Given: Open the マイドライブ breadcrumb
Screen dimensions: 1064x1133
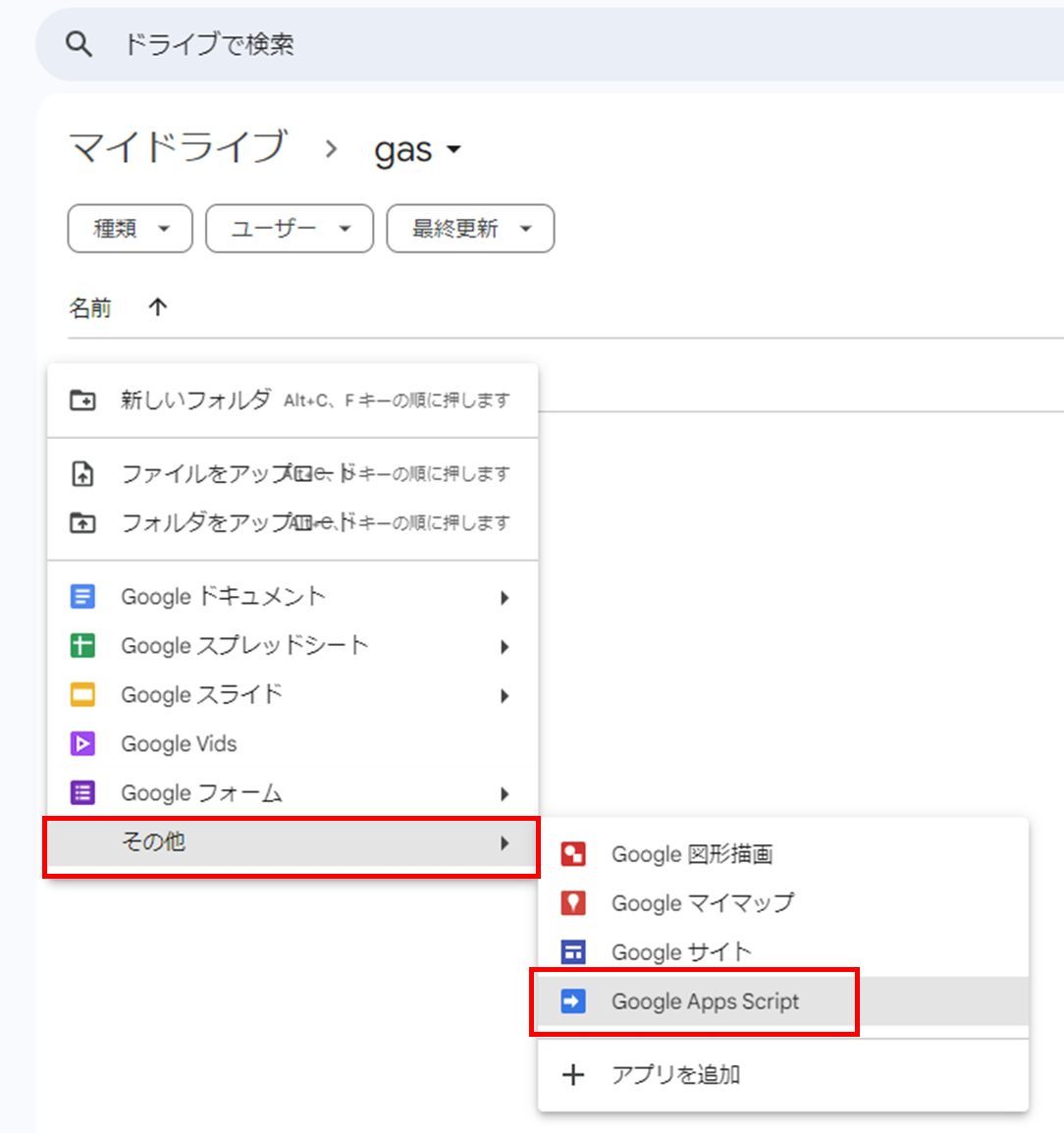Looking at the screenshot, I should click(179, 147).
